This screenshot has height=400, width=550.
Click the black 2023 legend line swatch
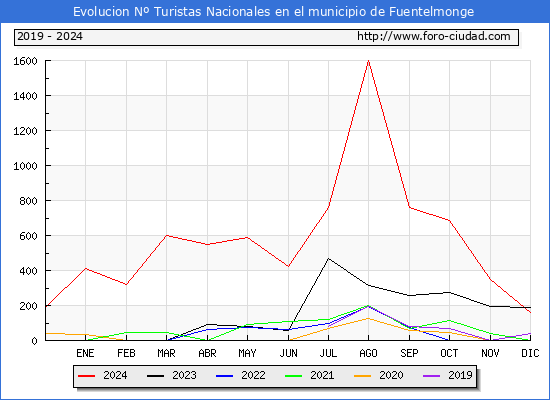[x=155, y=376]
